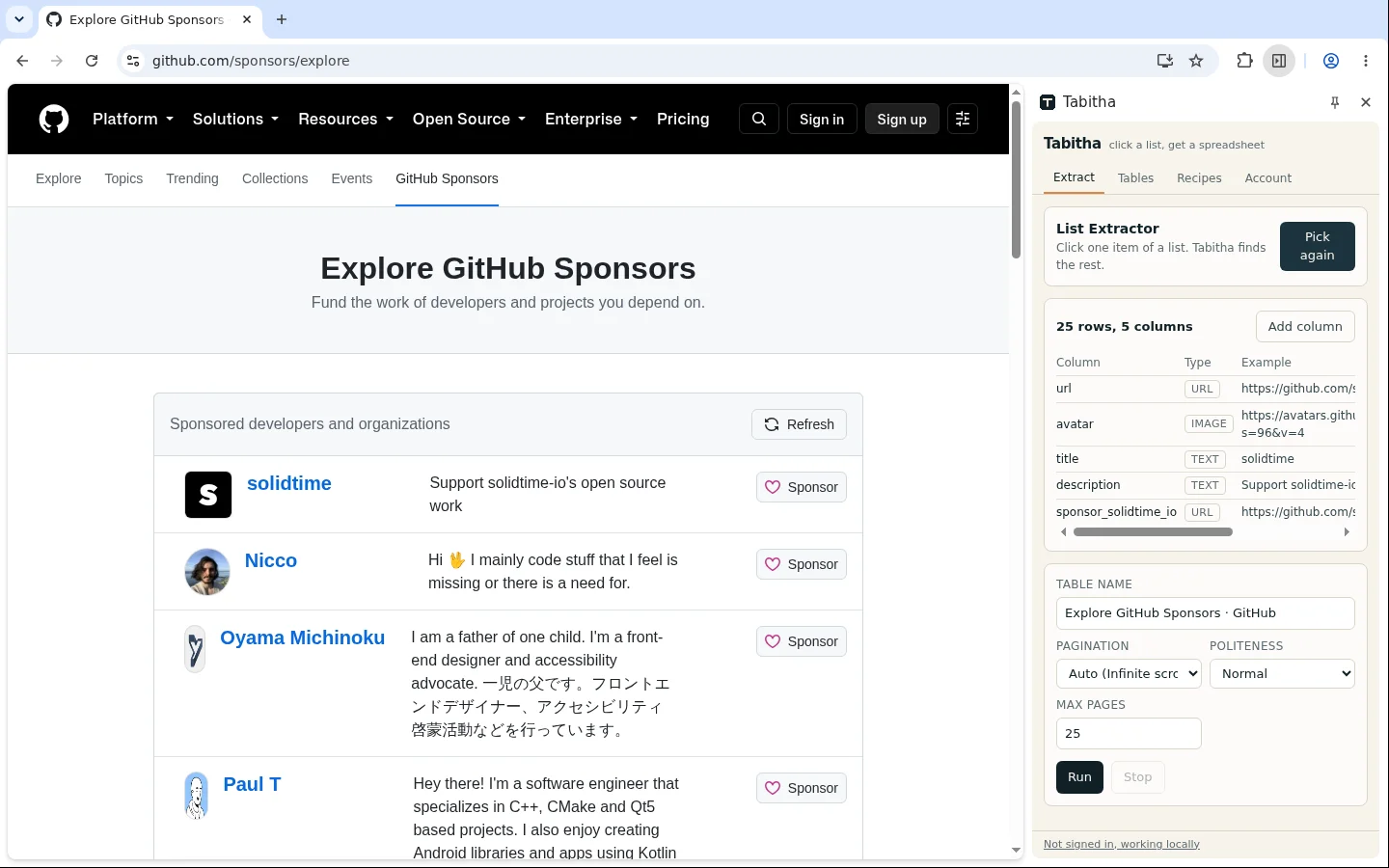The image size is (1389, 868).
Task: Click the browser back arrow
Action: coord(22,61)
